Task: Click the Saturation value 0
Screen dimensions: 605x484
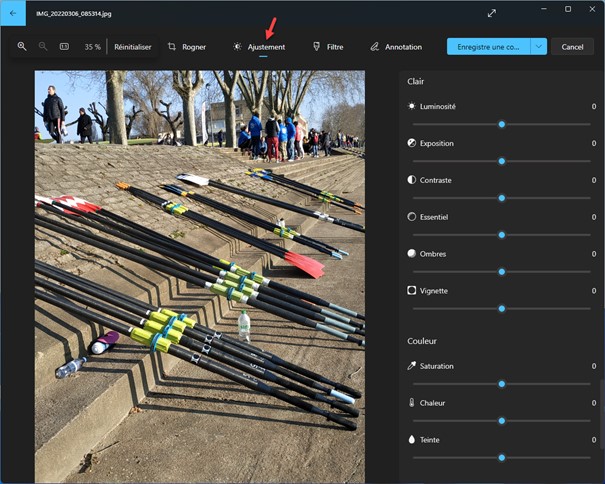Action: [594, 366]
